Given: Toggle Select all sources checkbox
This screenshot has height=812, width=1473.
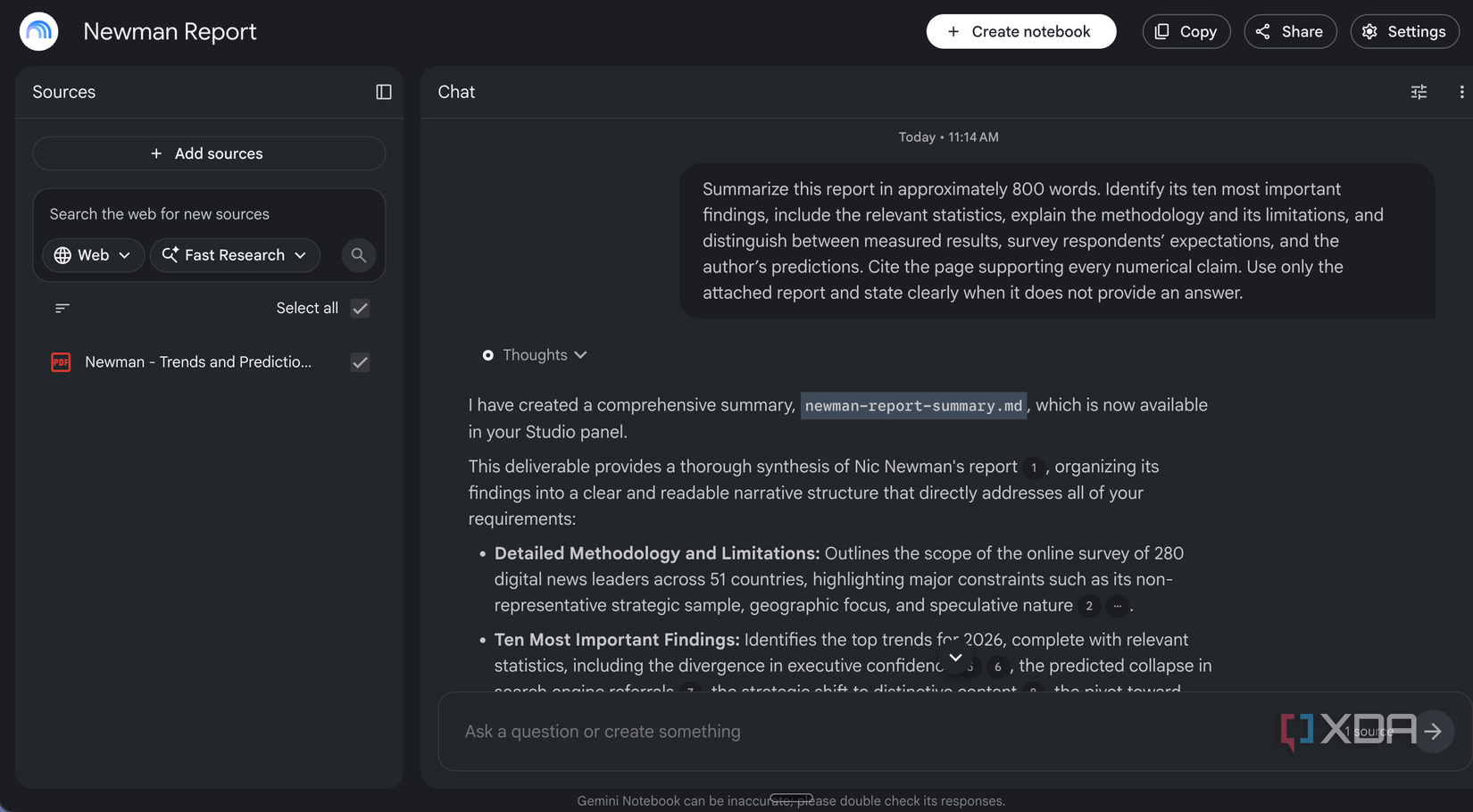Looking at the screenshot, I should (x=360, y=308).
